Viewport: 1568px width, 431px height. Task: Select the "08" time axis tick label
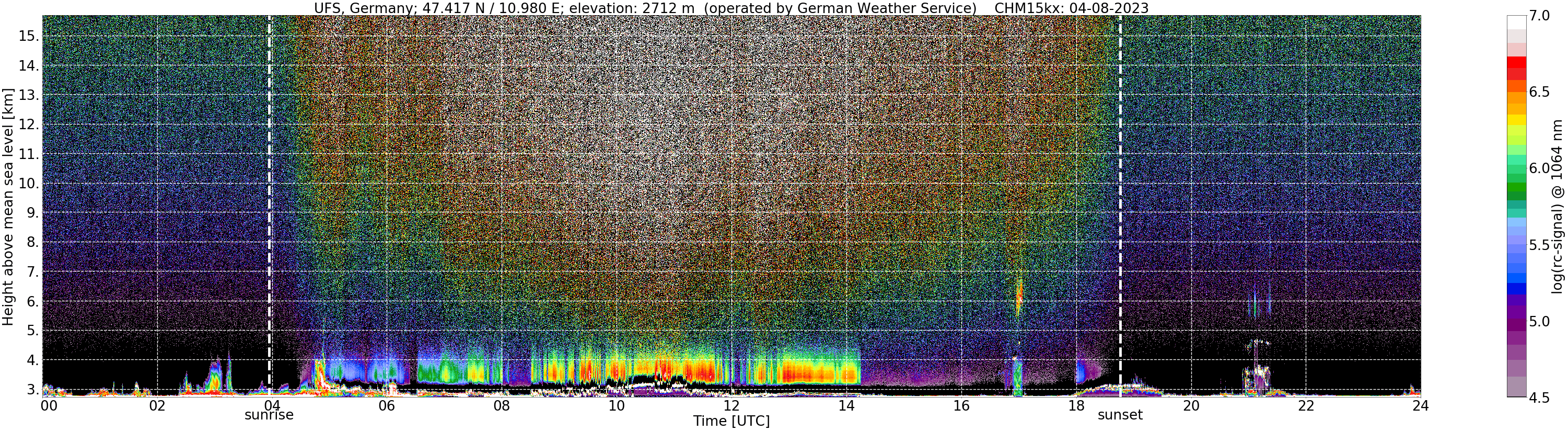click(x=502, y=405)
